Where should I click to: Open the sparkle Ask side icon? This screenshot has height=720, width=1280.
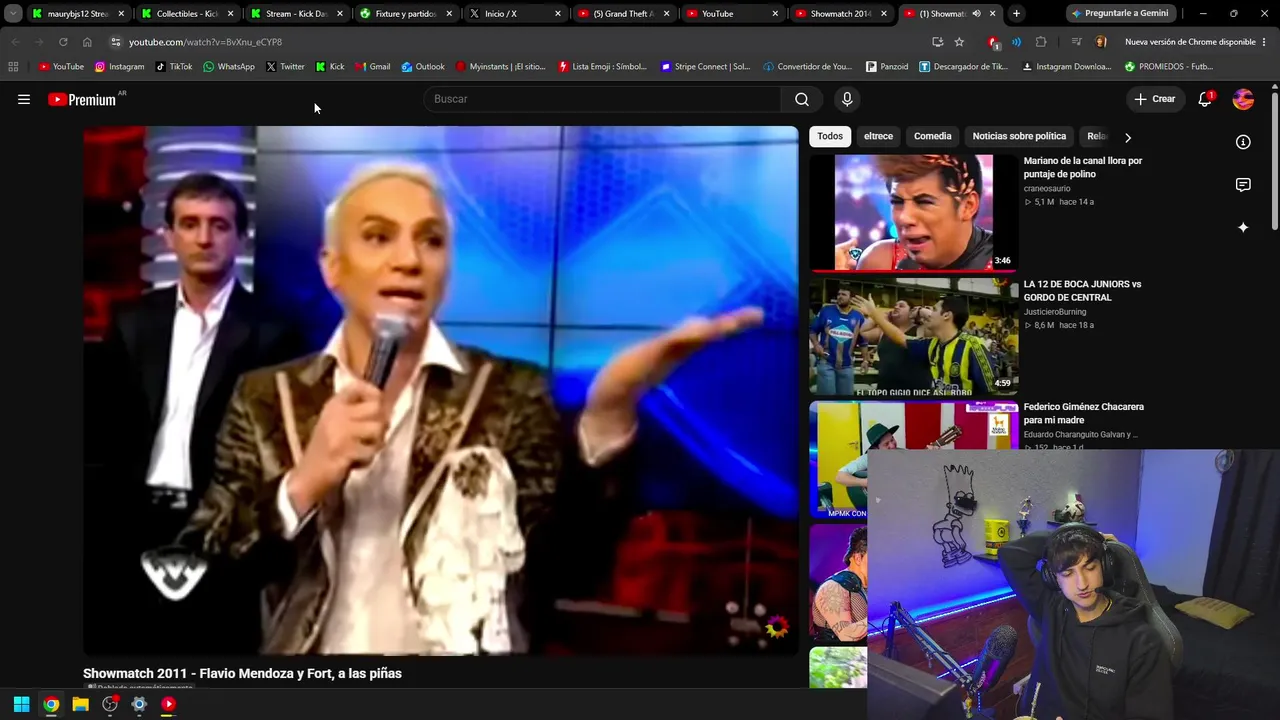point(1243,228)
